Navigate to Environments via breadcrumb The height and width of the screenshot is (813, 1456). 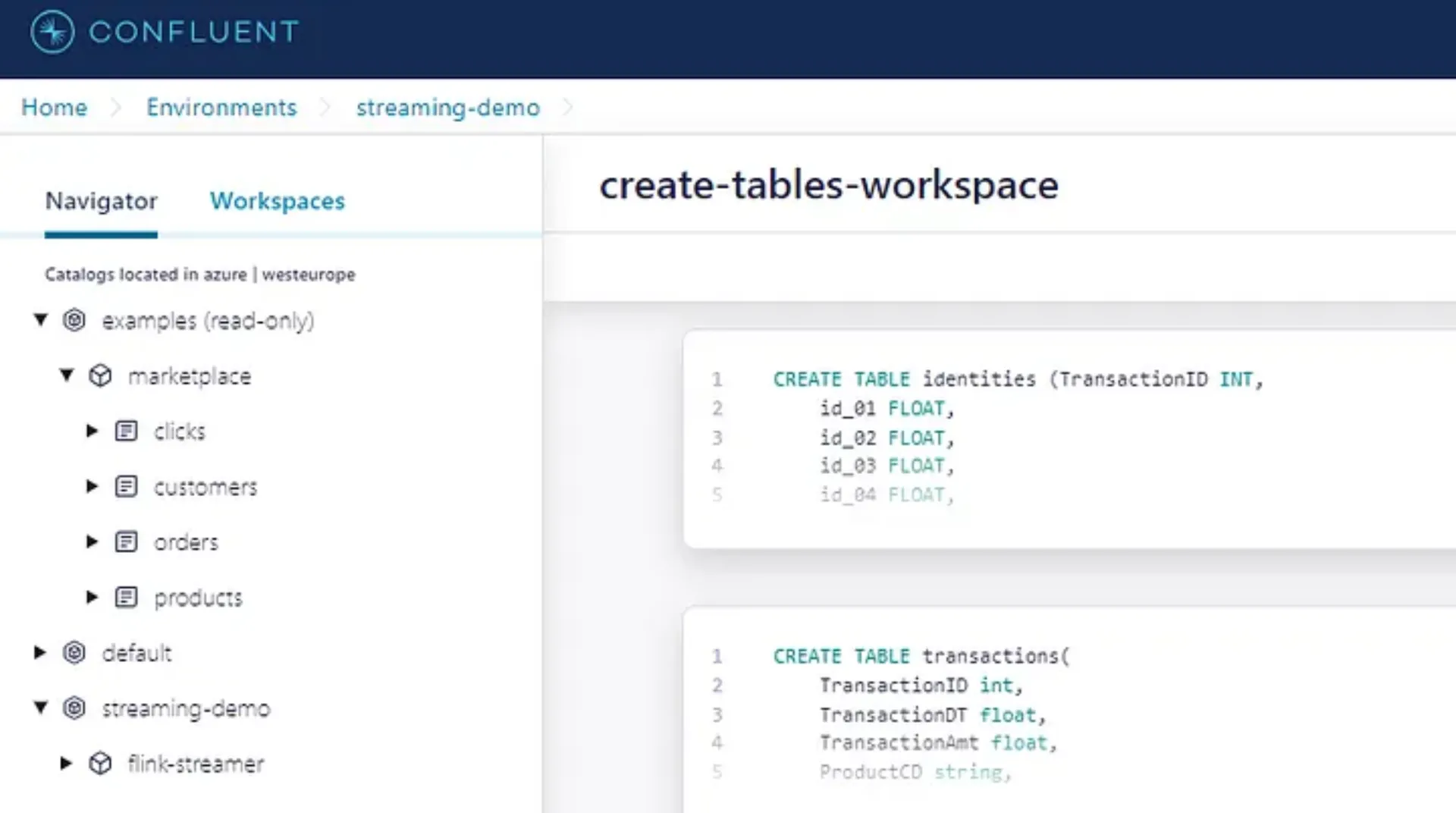tap(221, 107)
